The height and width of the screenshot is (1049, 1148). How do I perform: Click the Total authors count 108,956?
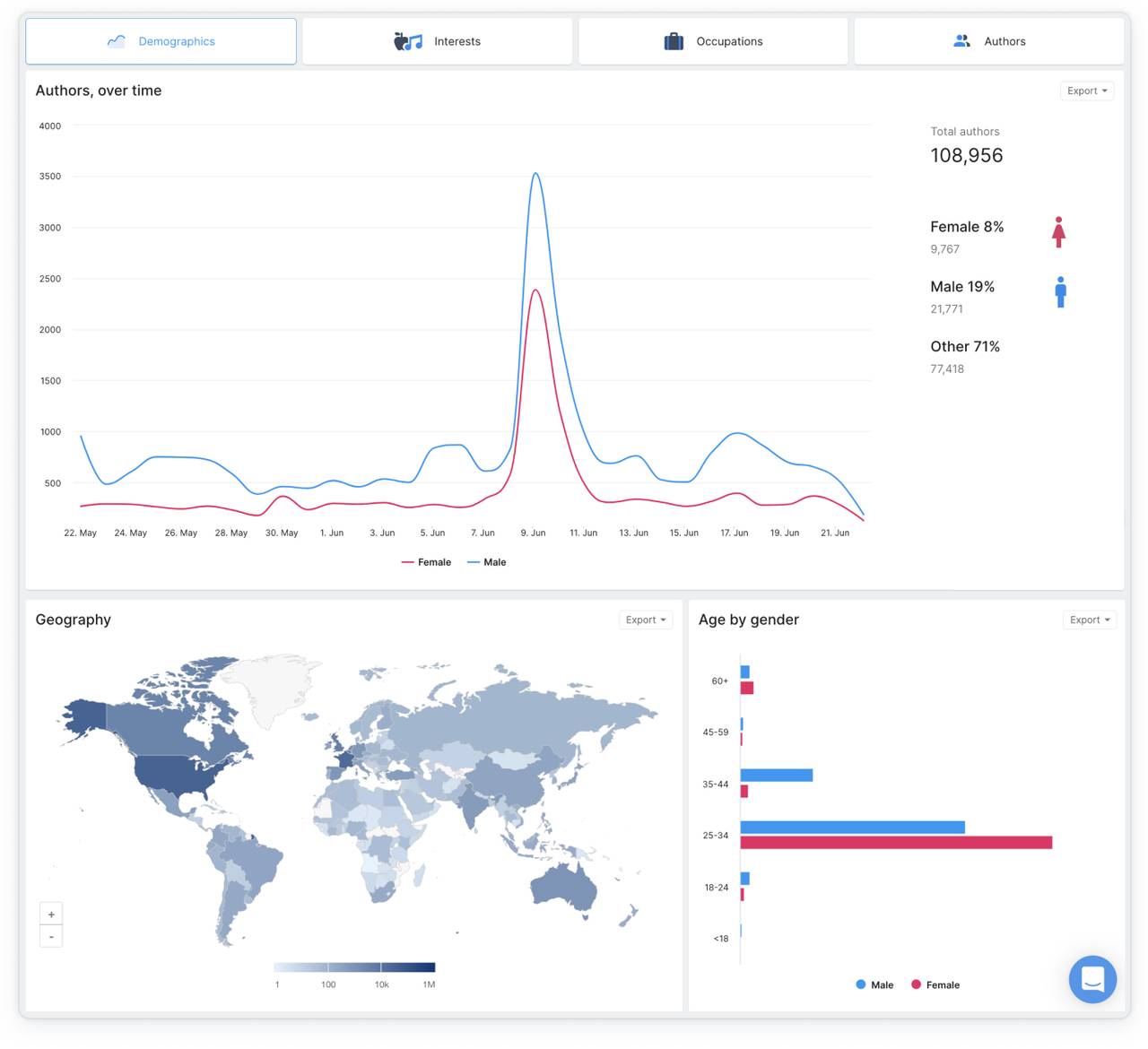point(966,155)
